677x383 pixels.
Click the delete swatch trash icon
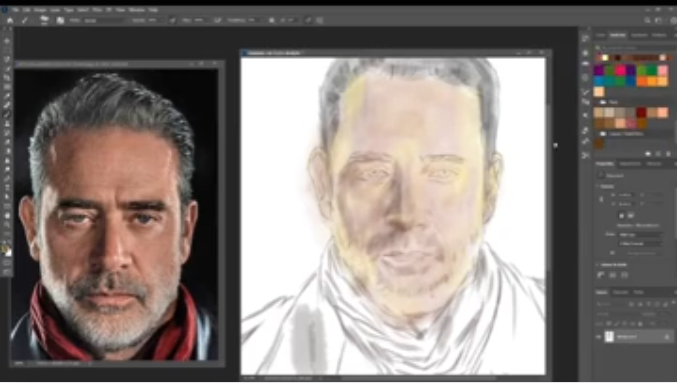tap(668, 154)
